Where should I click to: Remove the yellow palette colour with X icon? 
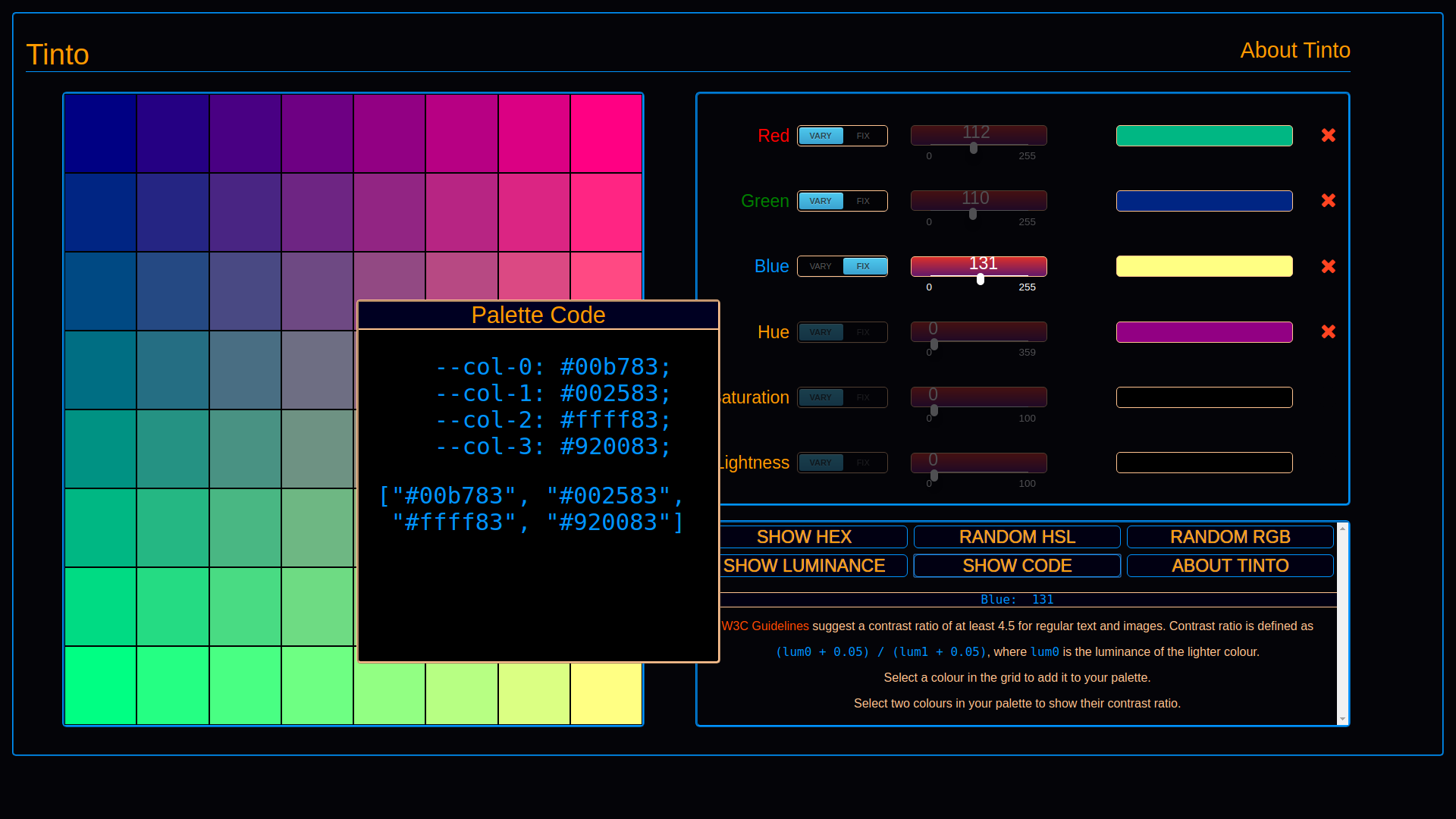pyautogui.click(x=1328, y=266)
